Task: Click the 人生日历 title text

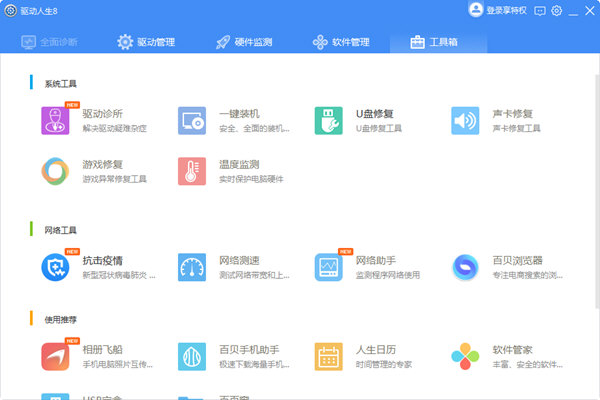Action: click(x=376, y=350)
